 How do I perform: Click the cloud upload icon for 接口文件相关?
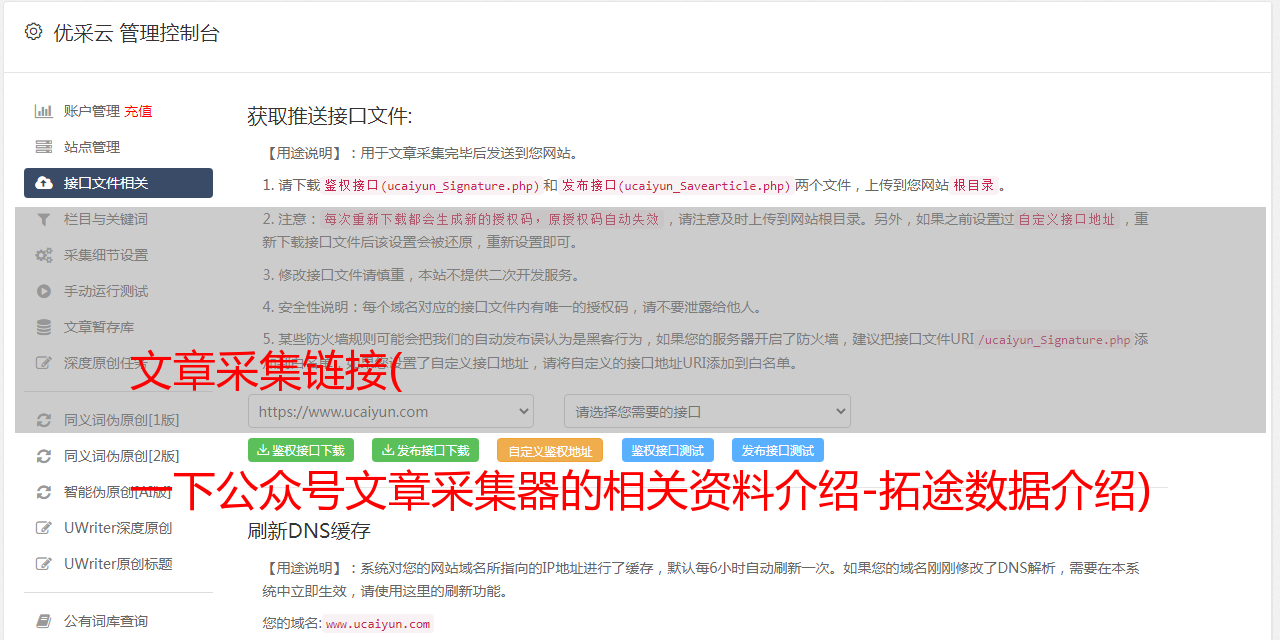tap(44, 183)
